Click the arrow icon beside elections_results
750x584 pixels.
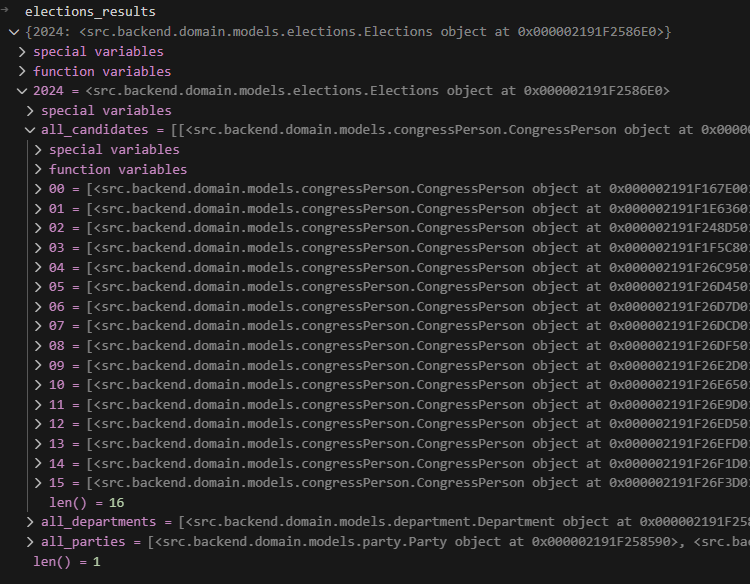point(7,11)
